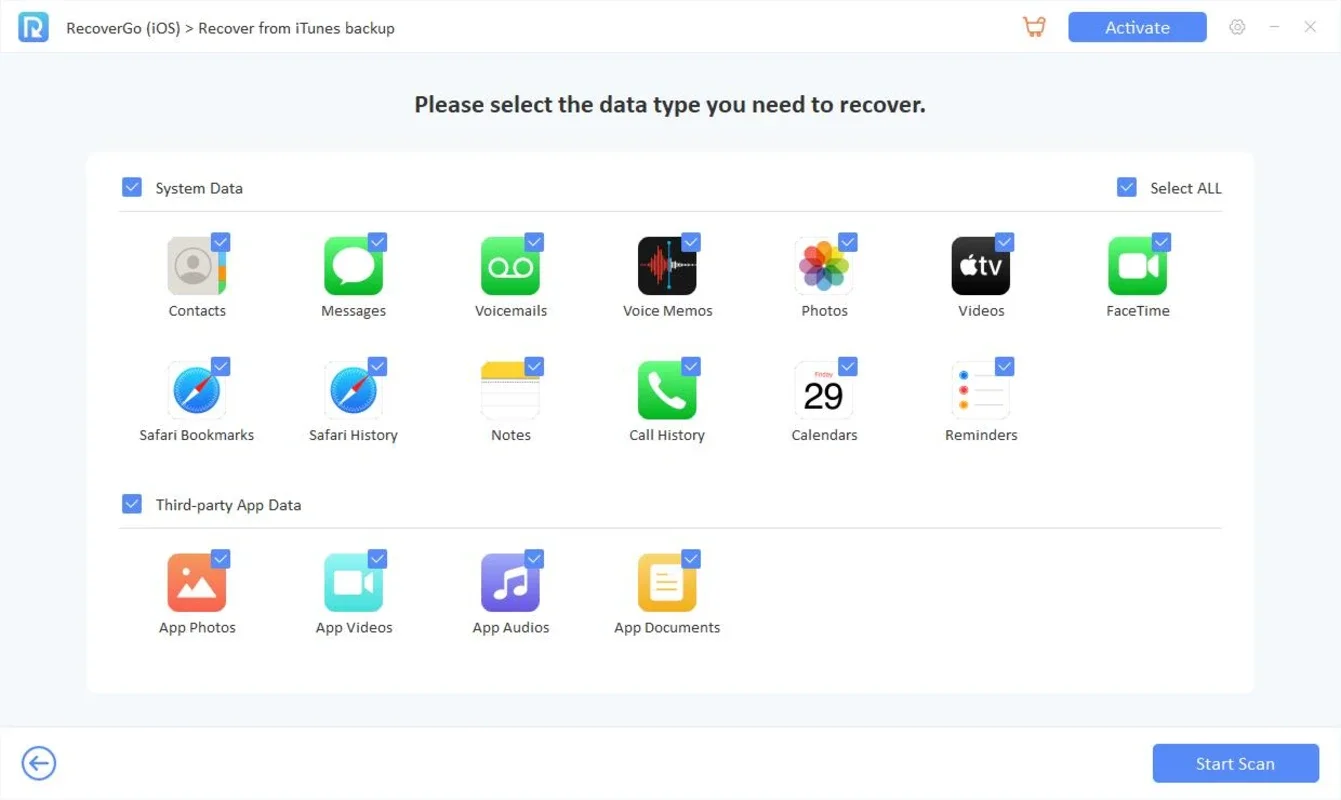Uncheck the Third-party App Data checkbox

[x=132, y=504]
